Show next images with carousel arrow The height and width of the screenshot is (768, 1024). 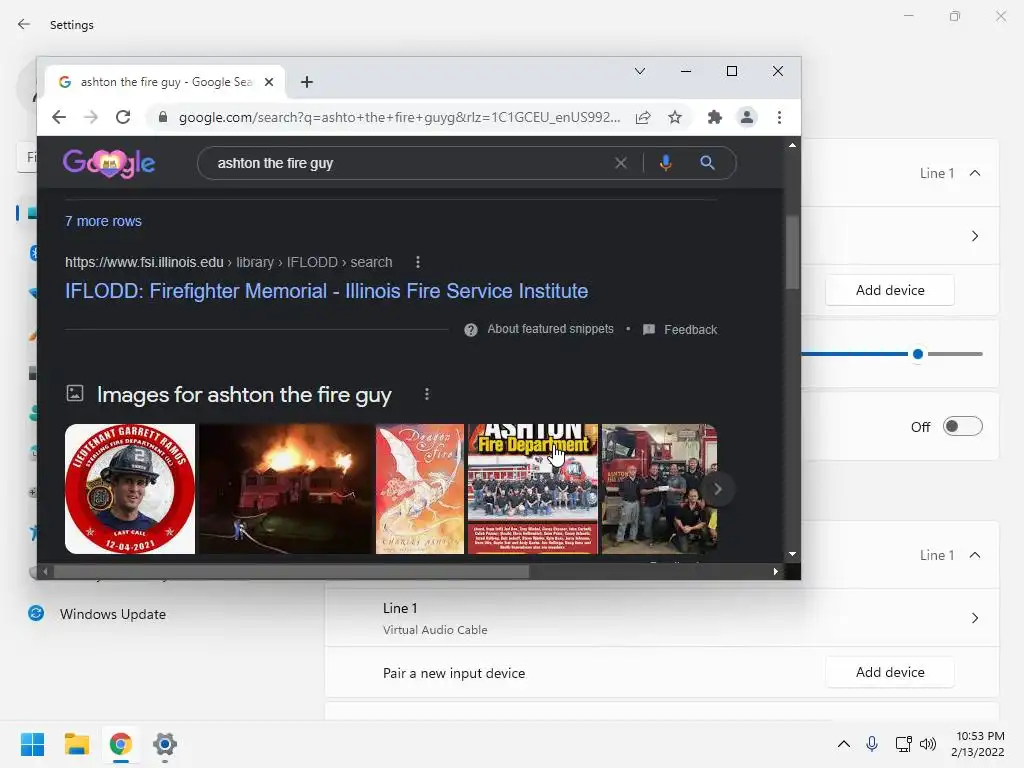click(718, 489)
